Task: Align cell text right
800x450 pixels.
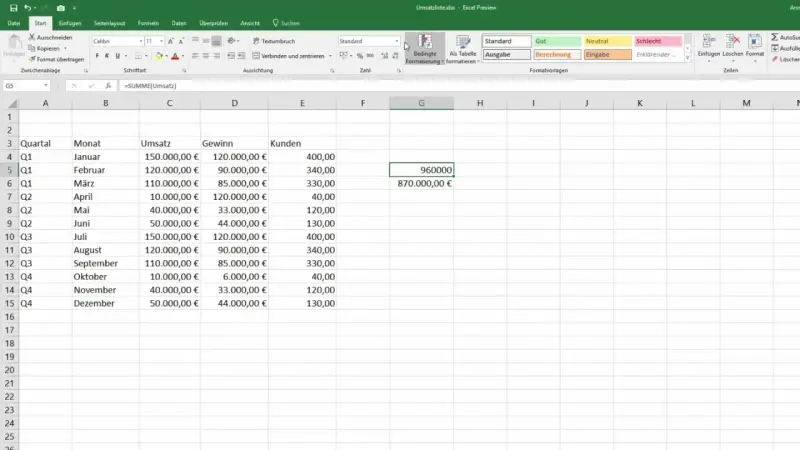Action: click(x=217, y=56)
